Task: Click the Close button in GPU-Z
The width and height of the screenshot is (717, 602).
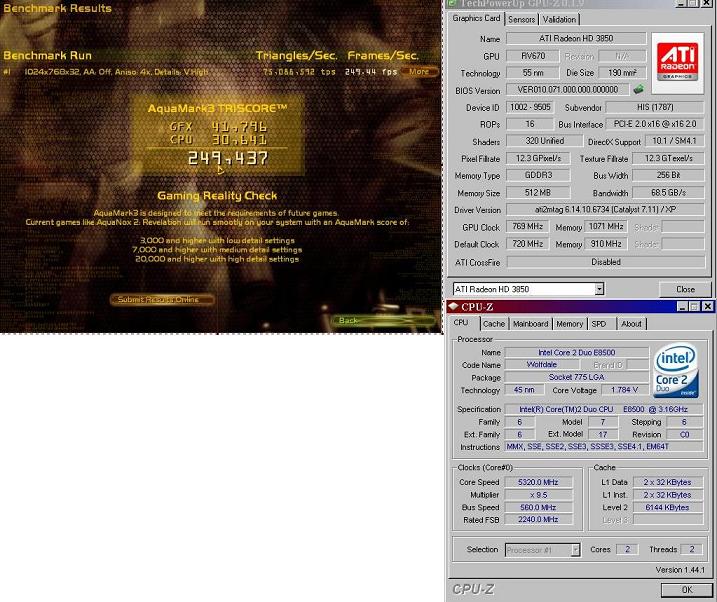Action: (685, 289)
